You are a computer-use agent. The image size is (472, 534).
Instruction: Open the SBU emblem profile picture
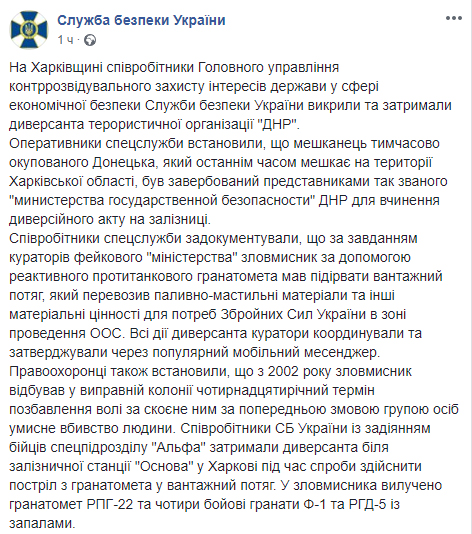click(29, 30)
